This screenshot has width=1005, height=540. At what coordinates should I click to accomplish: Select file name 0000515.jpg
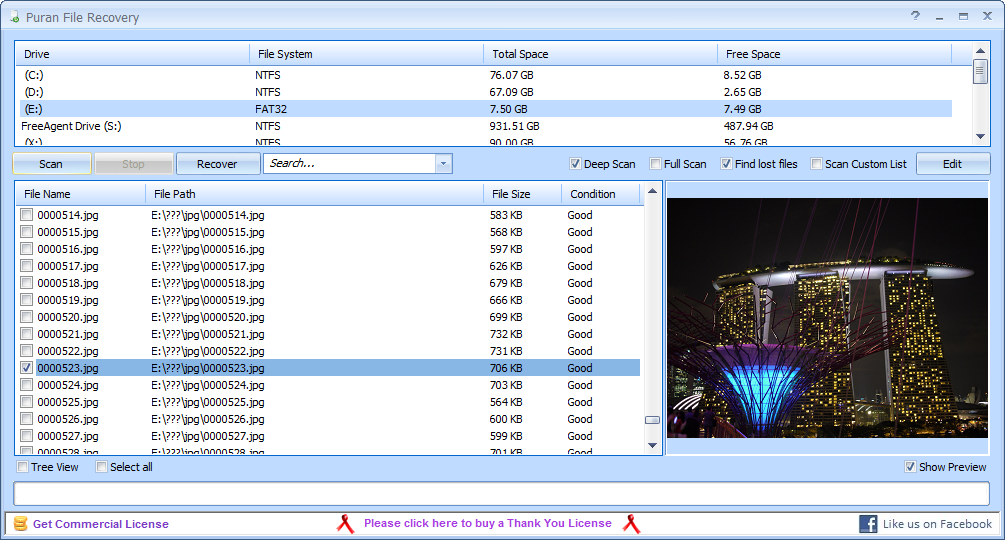tap(68, 232)
